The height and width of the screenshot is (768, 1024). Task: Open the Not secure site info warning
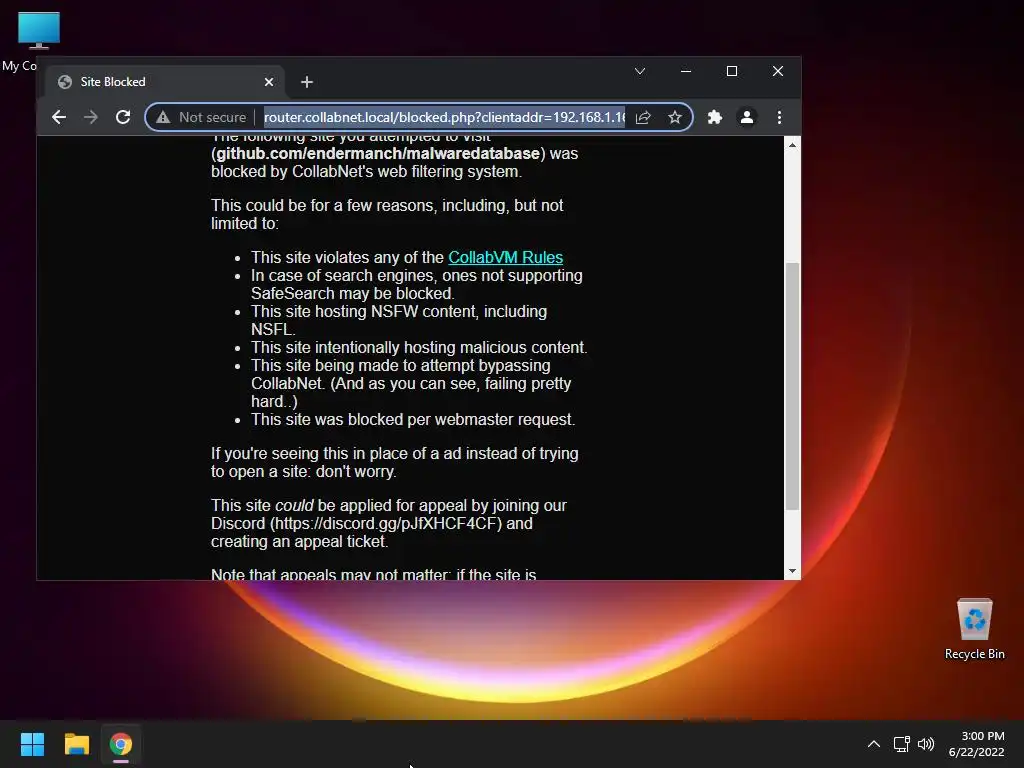(202, 118)
